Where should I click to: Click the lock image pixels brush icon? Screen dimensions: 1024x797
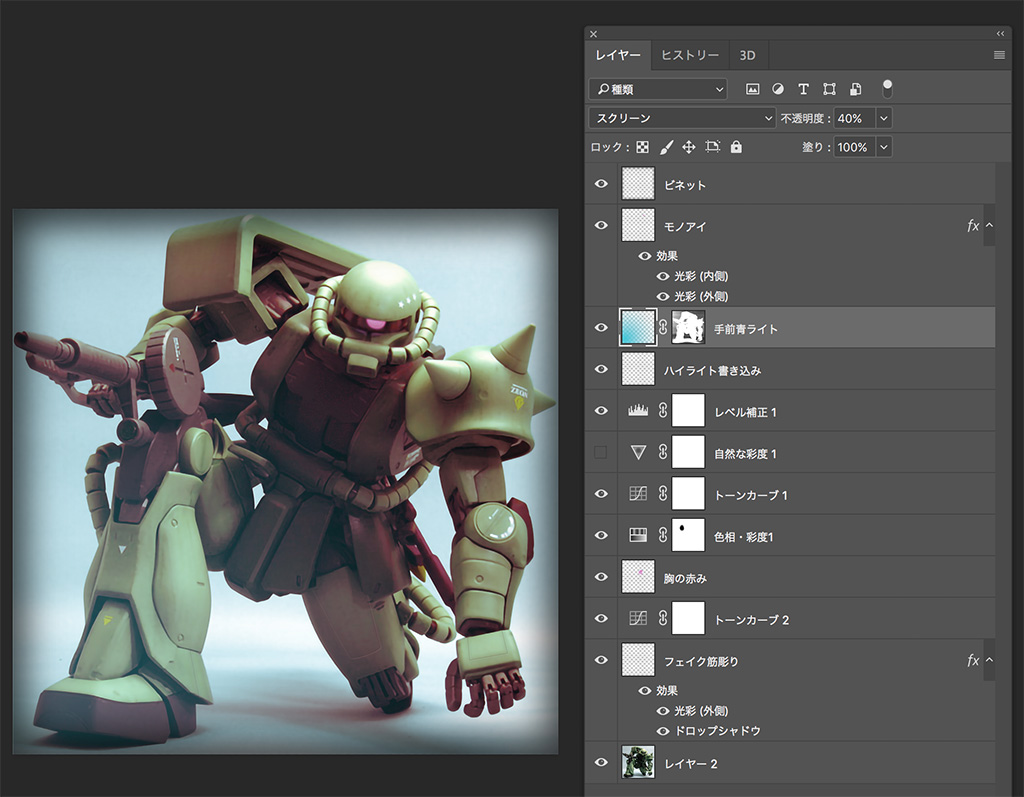[x=666, y=147]
